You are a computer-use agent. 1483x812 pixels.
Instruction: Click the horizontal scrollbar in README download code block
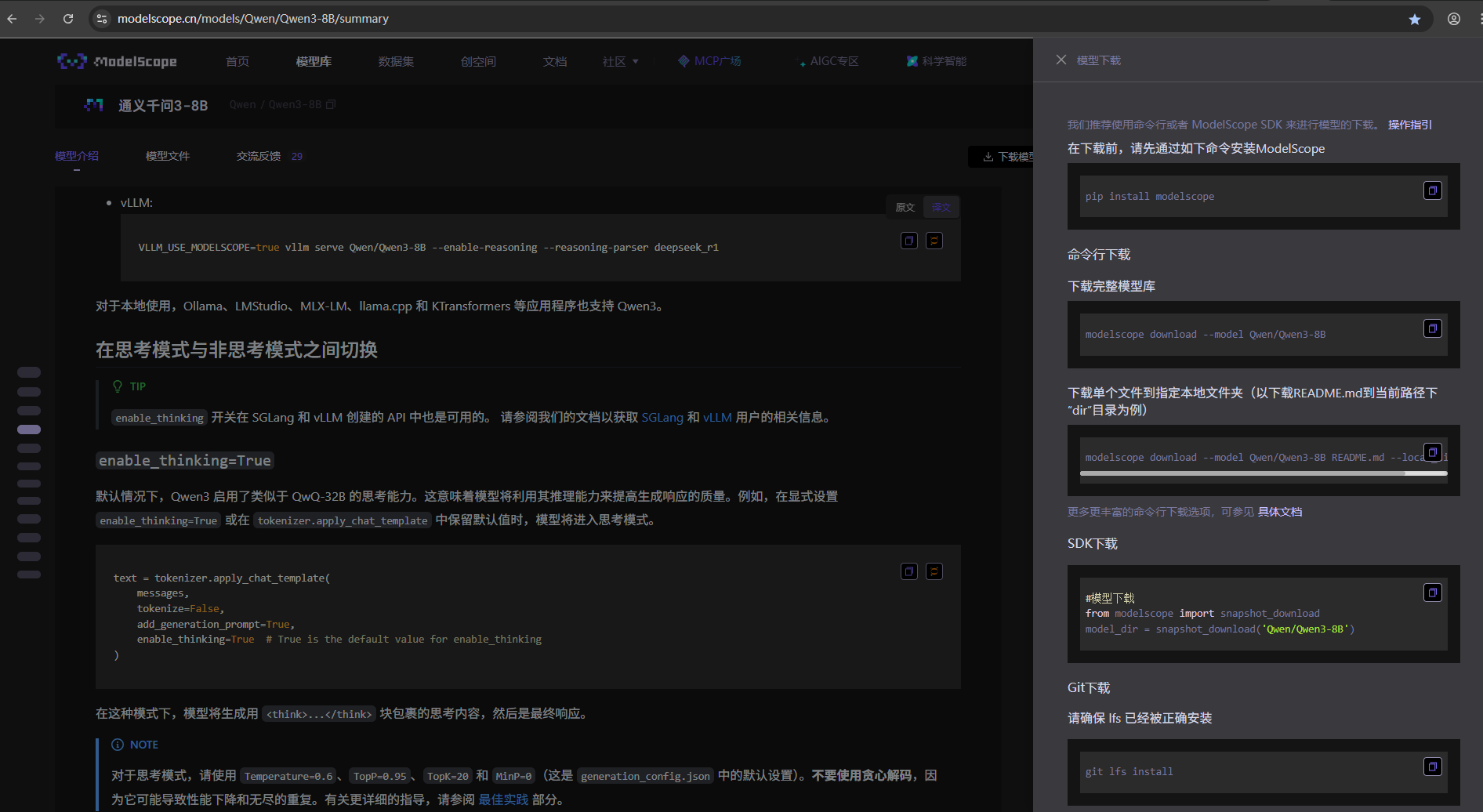click(1264, 473)
